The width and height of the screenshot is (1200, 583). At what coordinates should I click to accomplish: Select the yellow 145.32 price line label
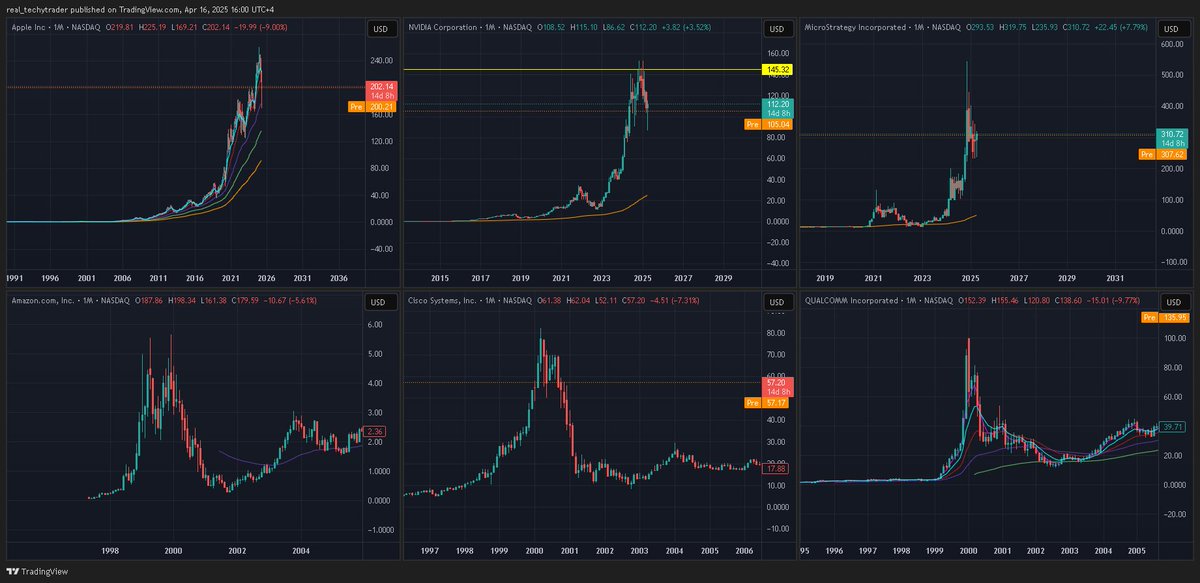(777, 70)
